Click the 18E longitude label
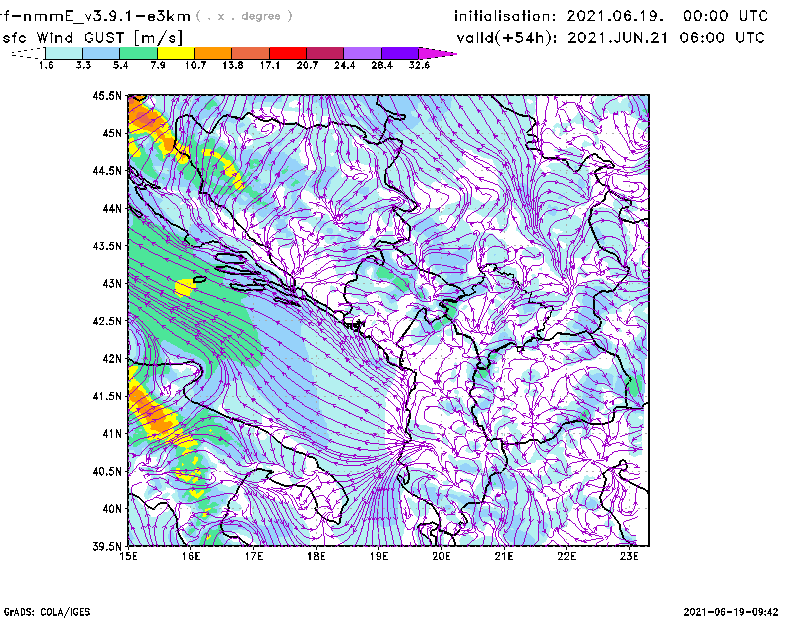 [316, 556]
